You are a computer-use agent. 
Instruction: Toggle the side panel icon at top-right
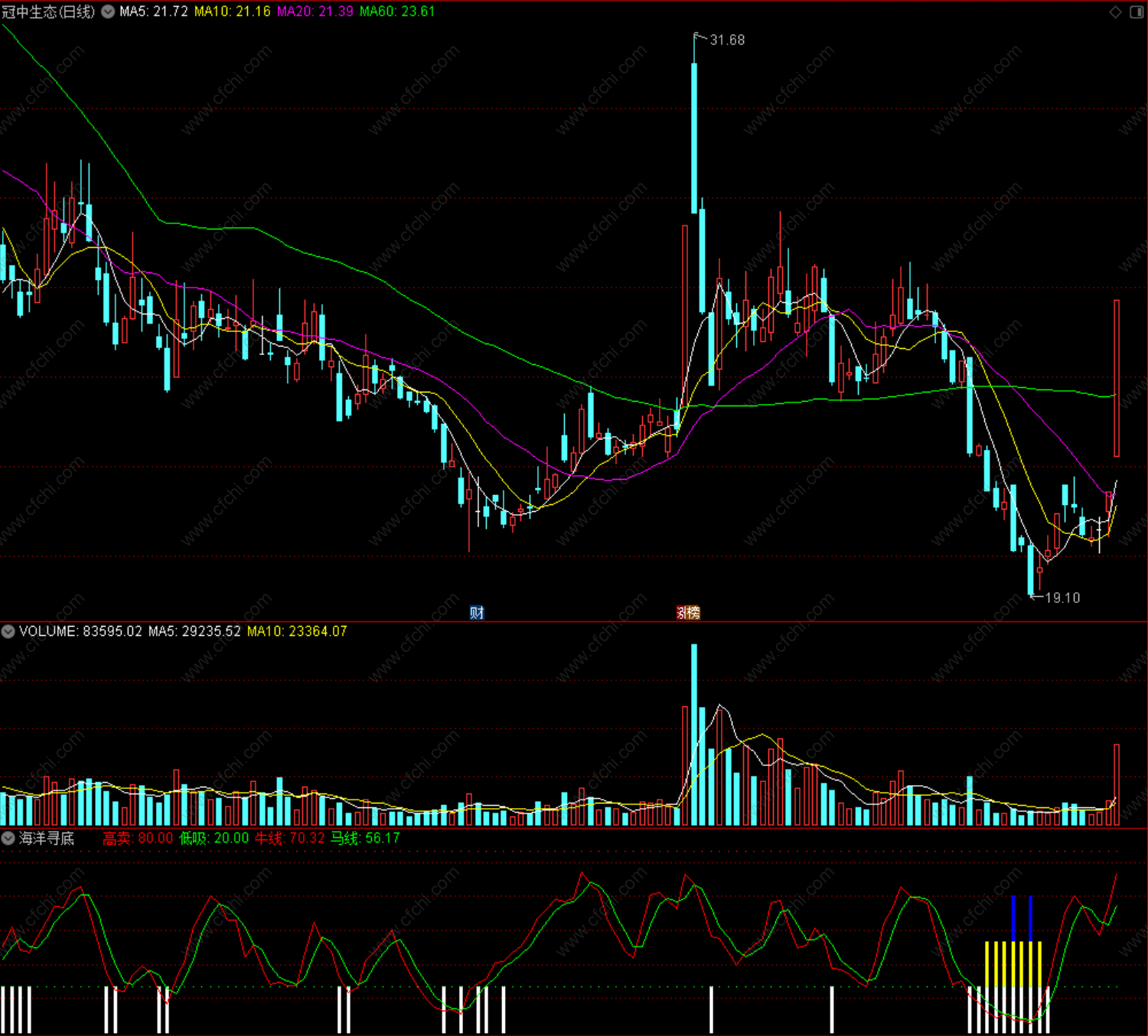[1137, 11]
